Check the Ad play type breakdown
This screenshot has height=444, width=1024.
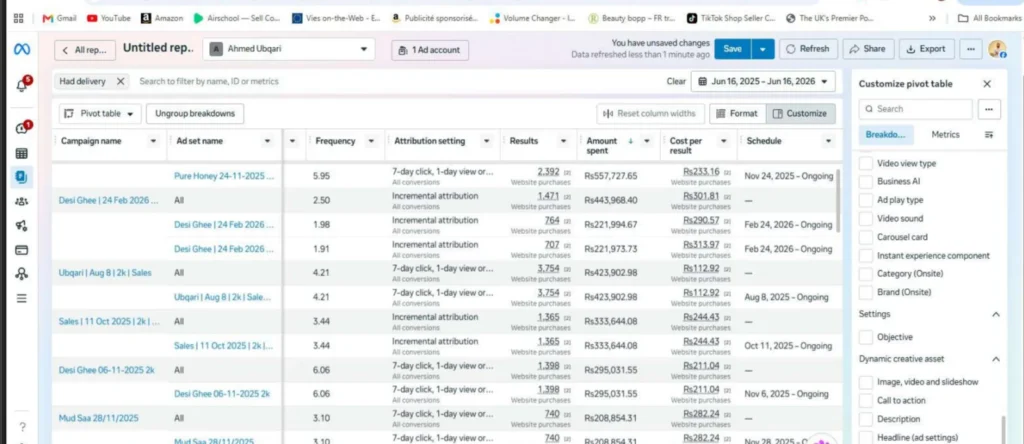[865, 200]
